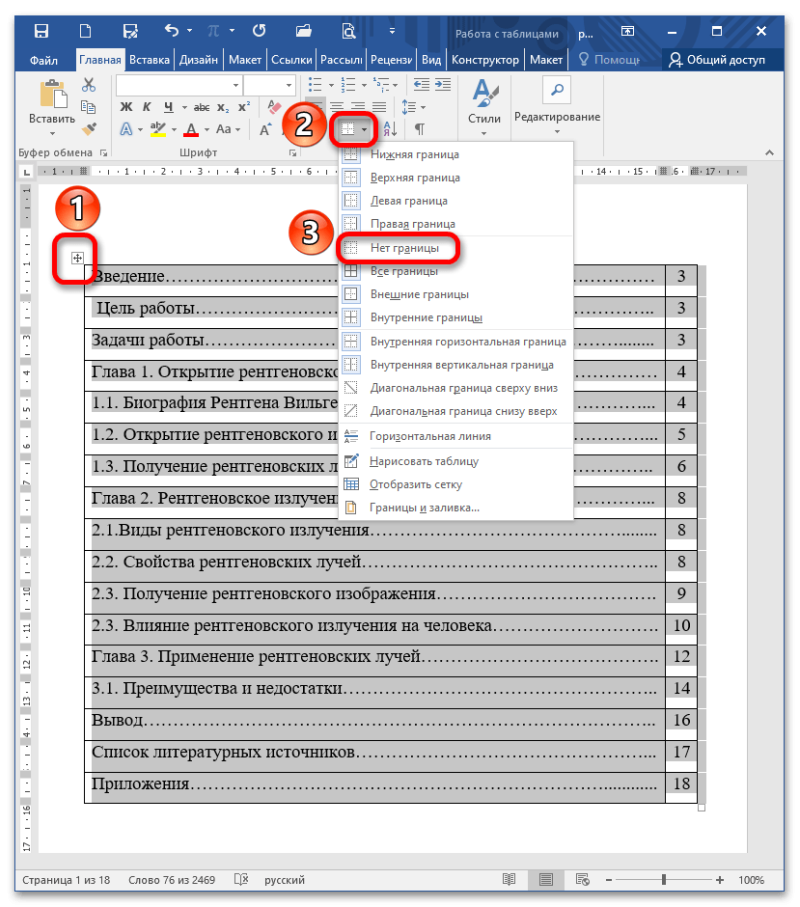Switch to the Вставка tab

click(149, 60)
